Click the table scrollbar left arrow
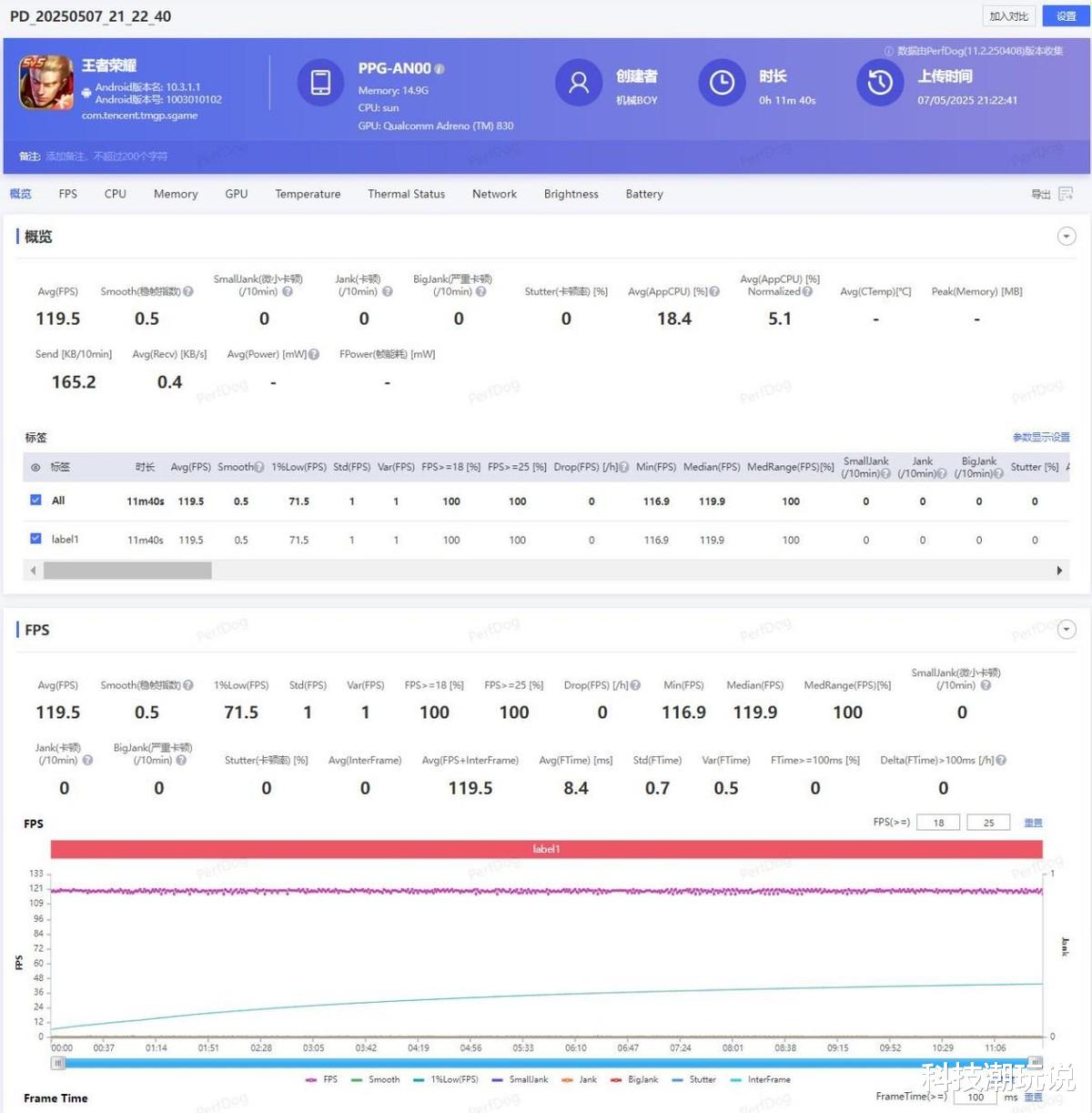 point(34,571)
